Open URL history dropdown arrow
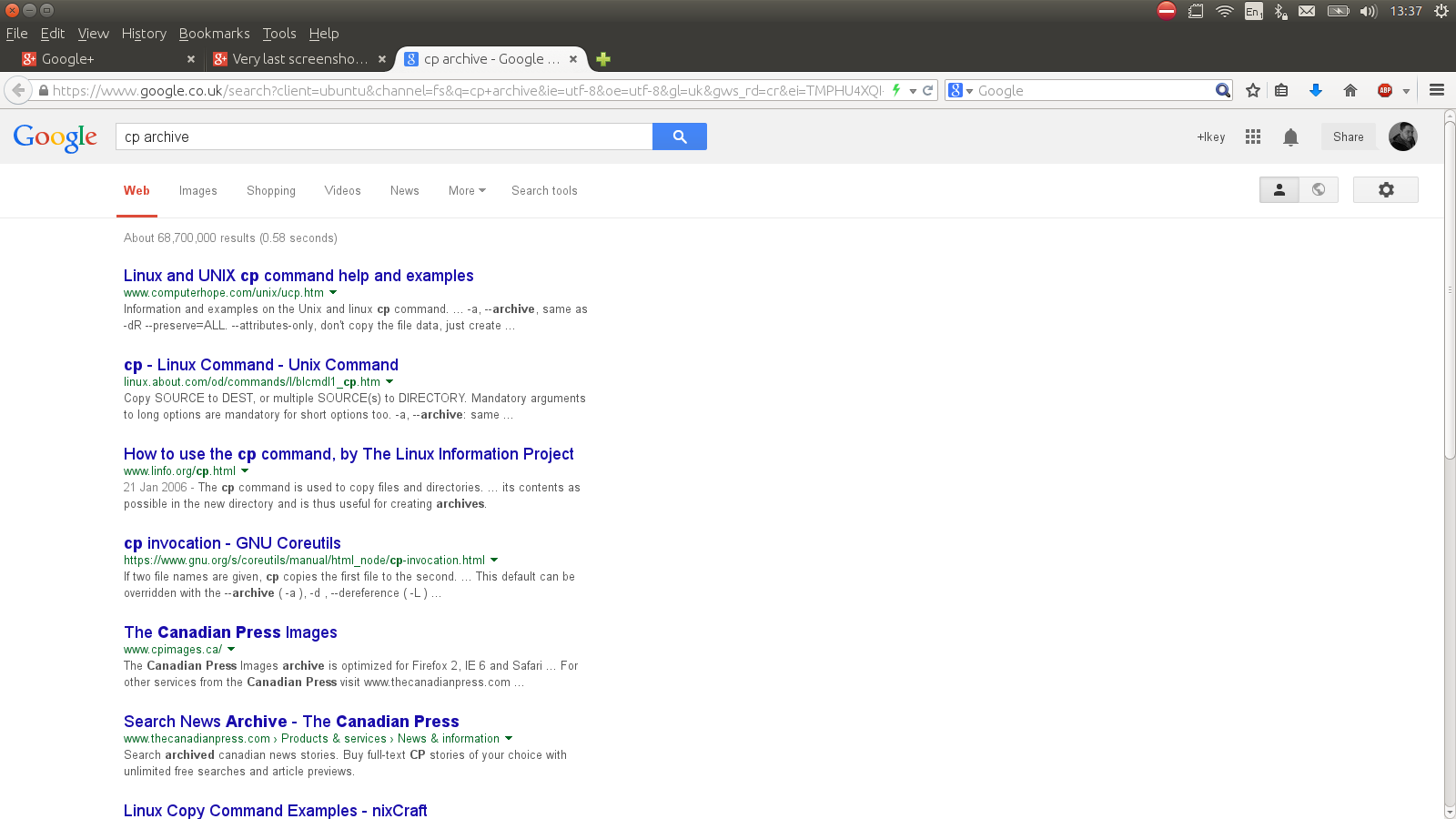Image resolution: width=1456 pixels, height=819 pixels. 913,91
